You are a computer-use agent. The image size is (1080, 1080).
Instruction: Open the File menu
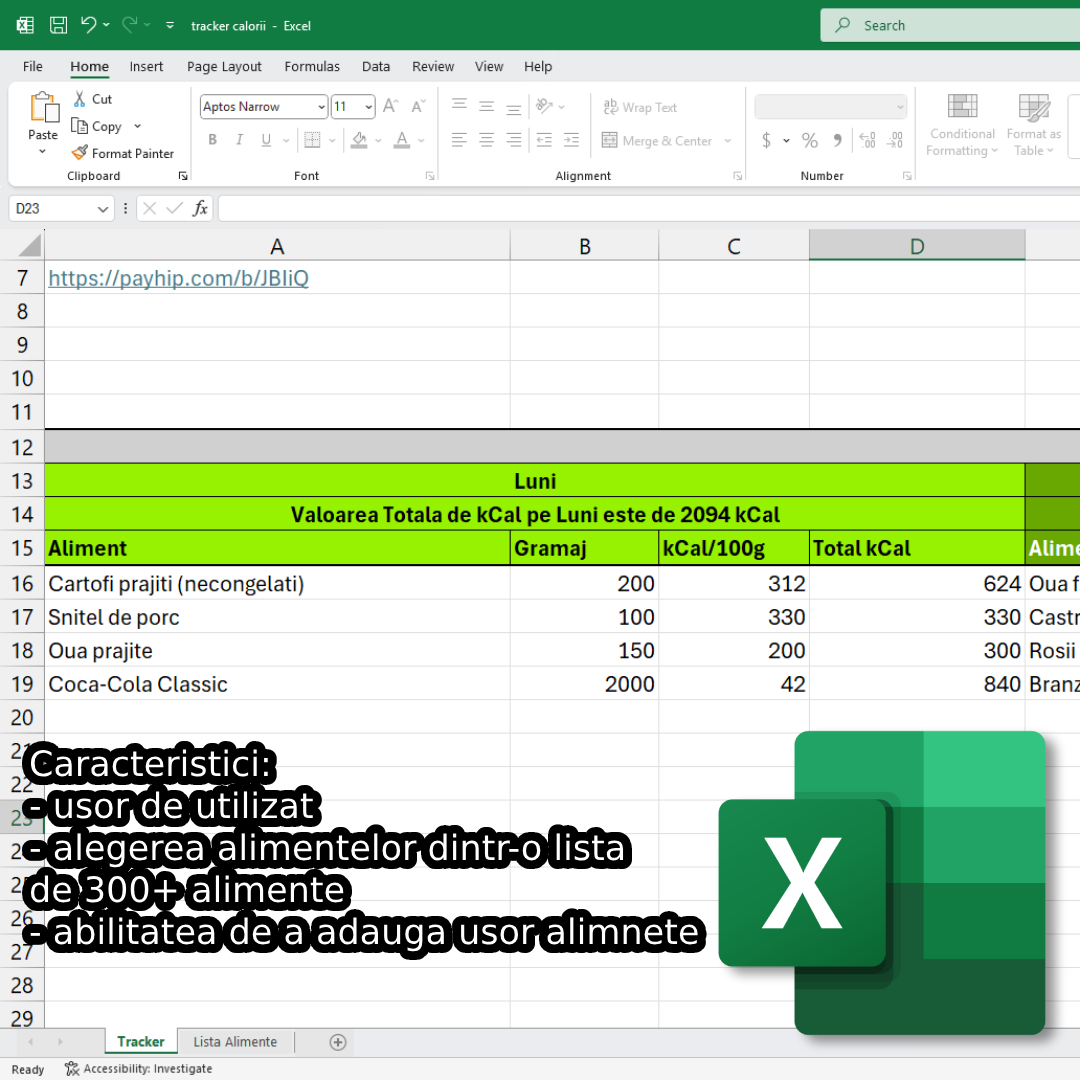pos(32,67)
